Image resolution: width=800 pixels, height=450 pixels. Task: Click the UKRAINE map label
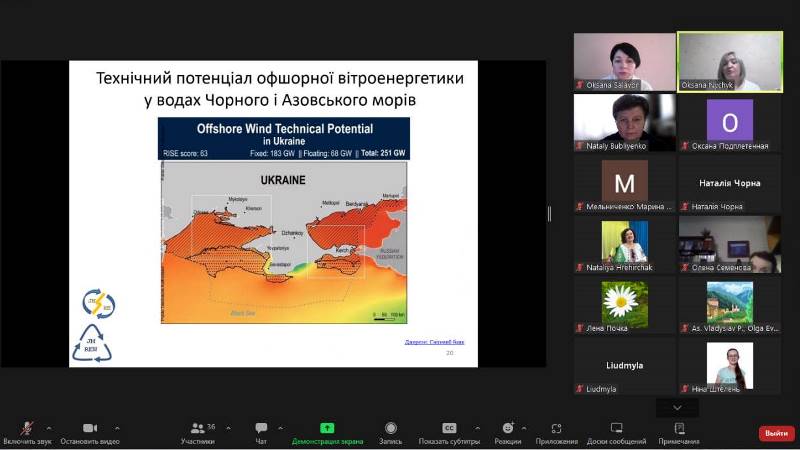click(x=283, y=180)
